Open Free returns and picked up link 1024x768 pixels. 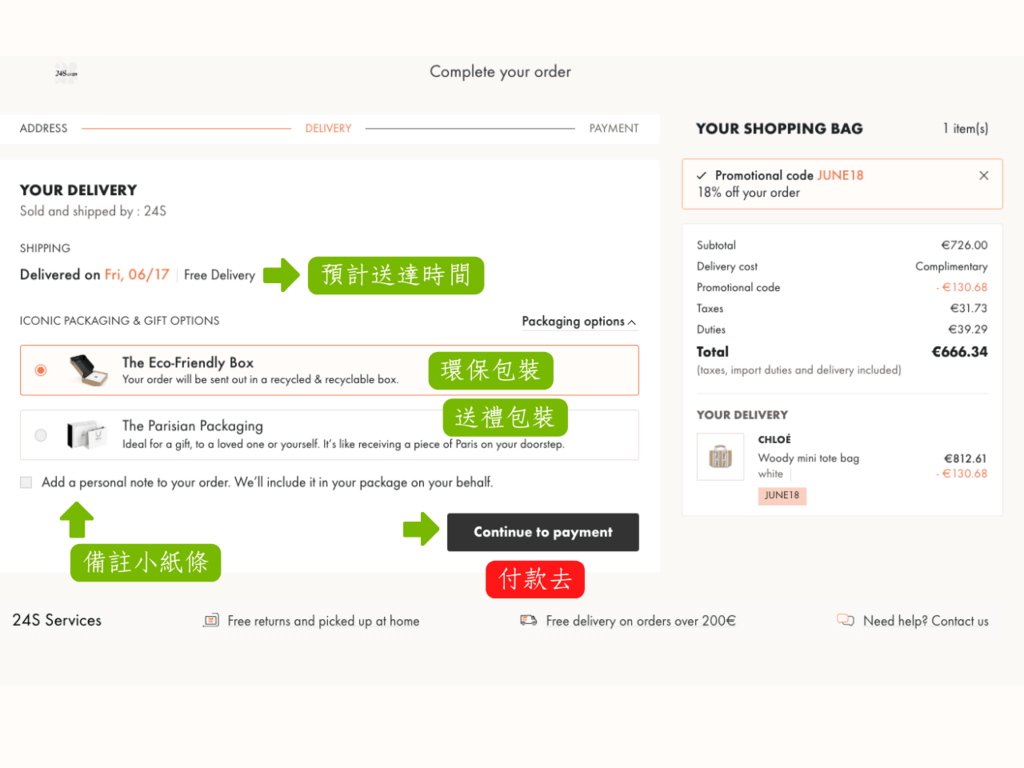click(x=323, y=621)
